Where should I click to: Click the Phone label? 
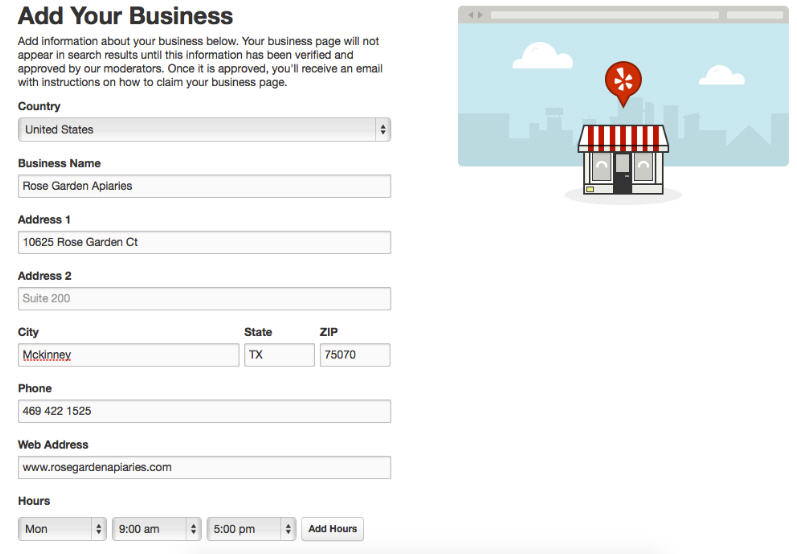[35, 388]
